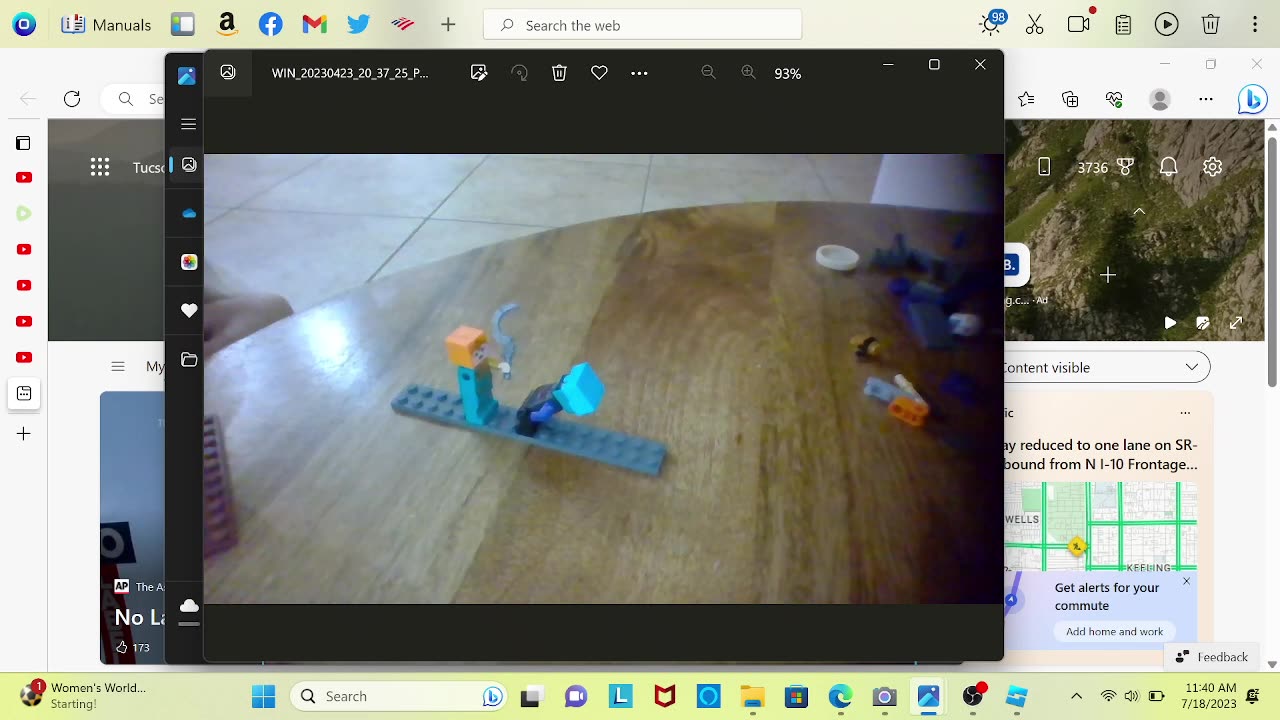Click the 93% zoom level value
This screenshot has height=720, width=1280.
coord(788,74)
